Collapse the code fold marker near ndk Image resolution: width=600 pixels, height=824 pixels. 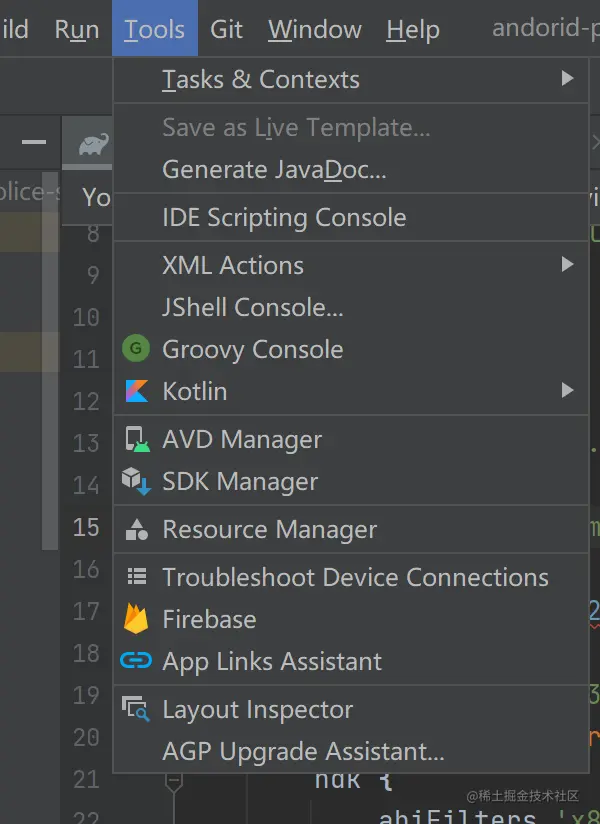[174, 779]
